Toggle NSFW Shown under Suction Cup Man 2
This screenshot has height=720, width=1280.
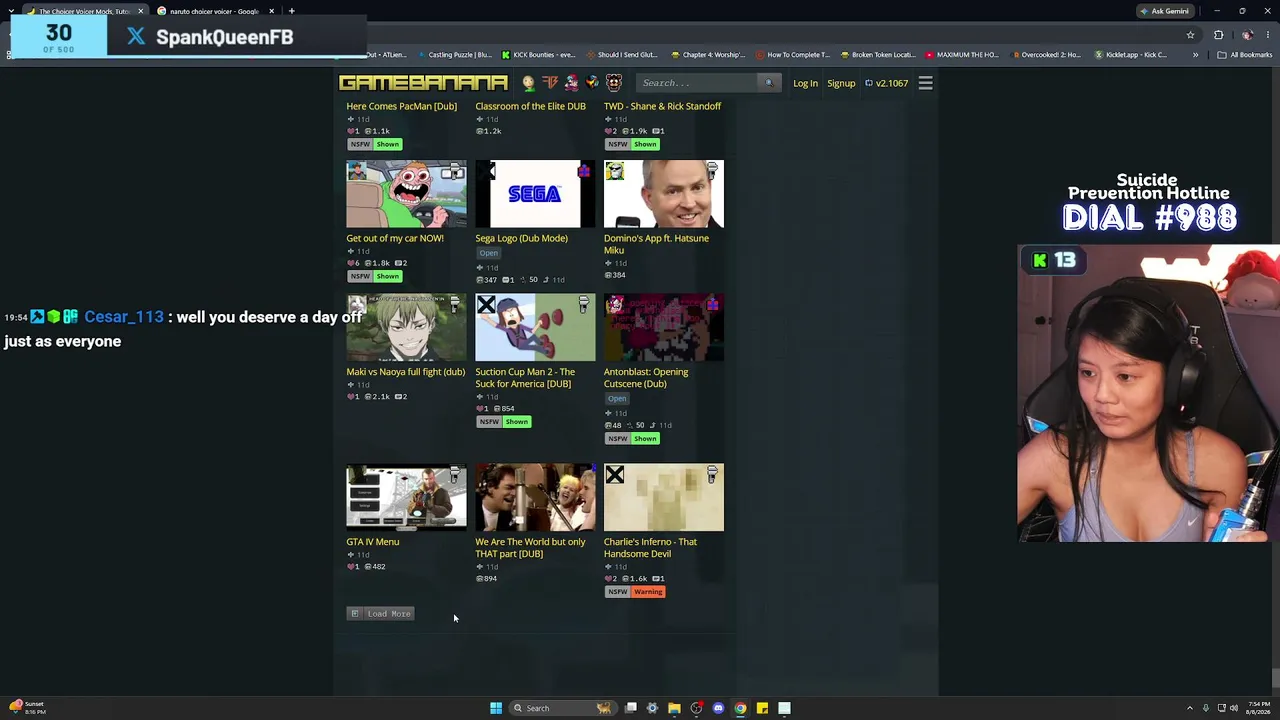pos(504,422)
